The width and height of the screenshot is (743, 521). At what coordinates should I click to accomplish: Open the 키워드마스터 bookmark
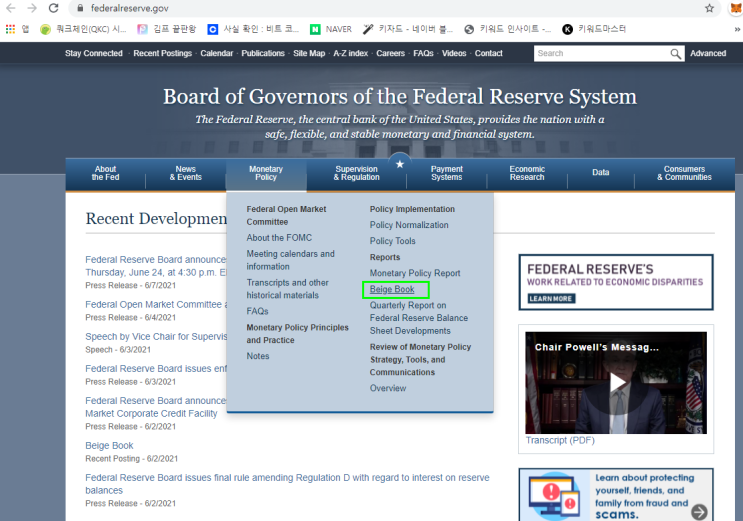[594, 29]
